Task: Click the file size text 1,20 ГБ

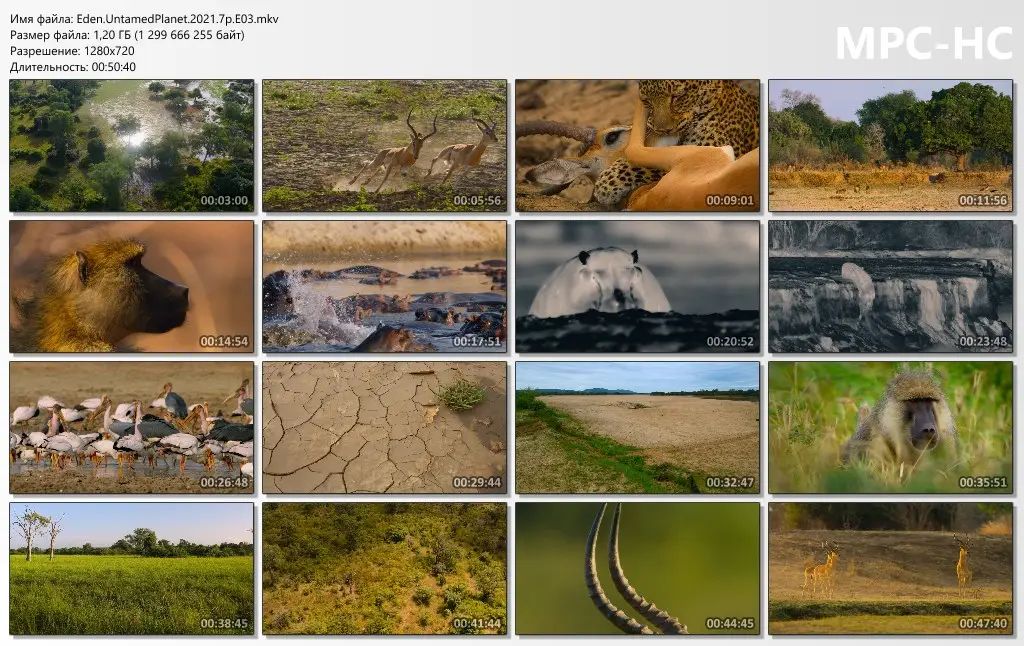Action: (112, 35)
